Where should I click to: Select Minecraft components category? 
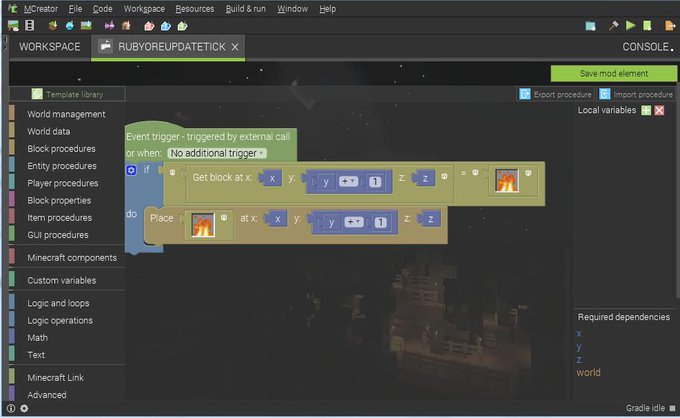(x=72, y=258)
